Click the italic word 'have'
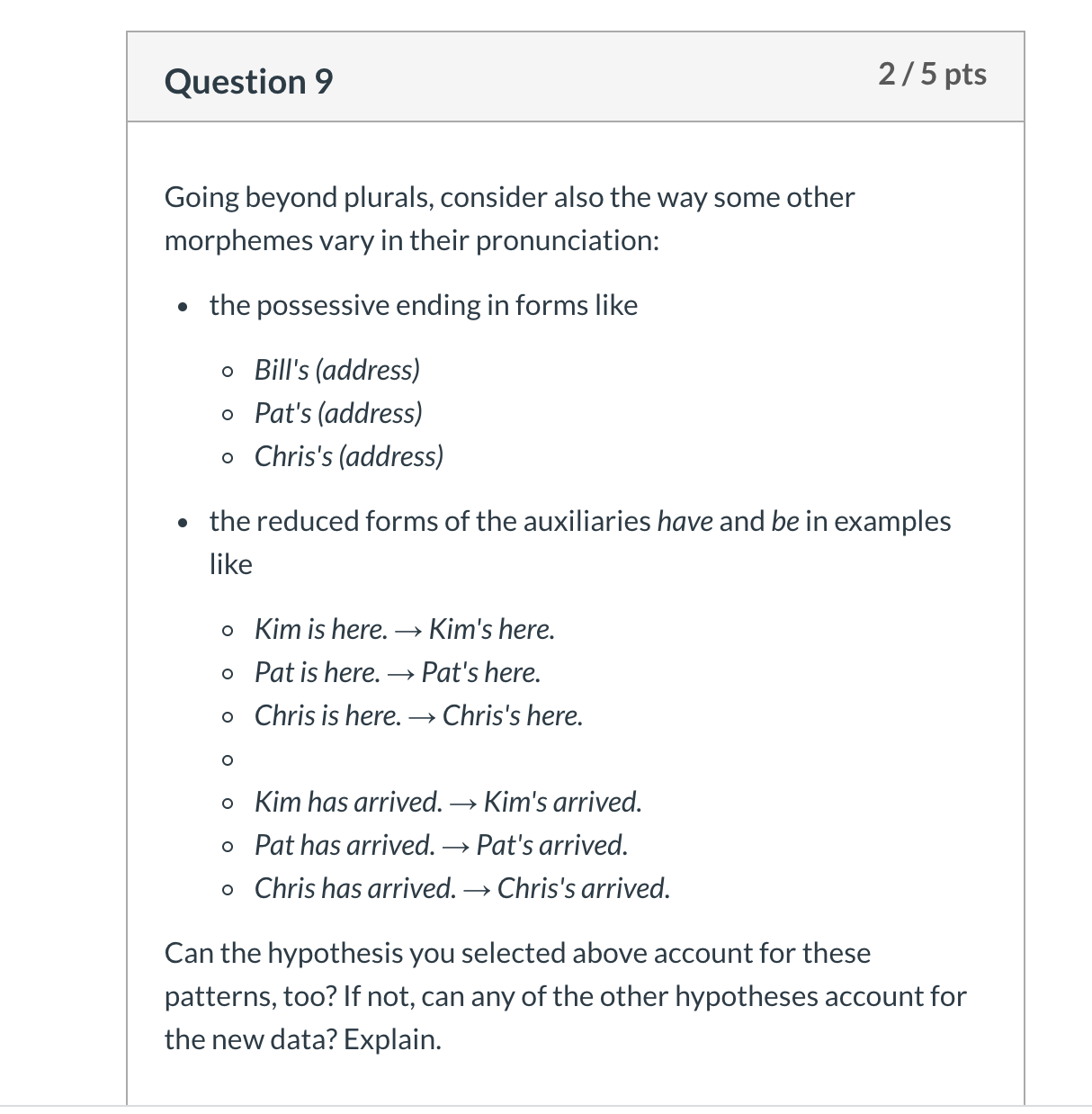 click(685, 521)
